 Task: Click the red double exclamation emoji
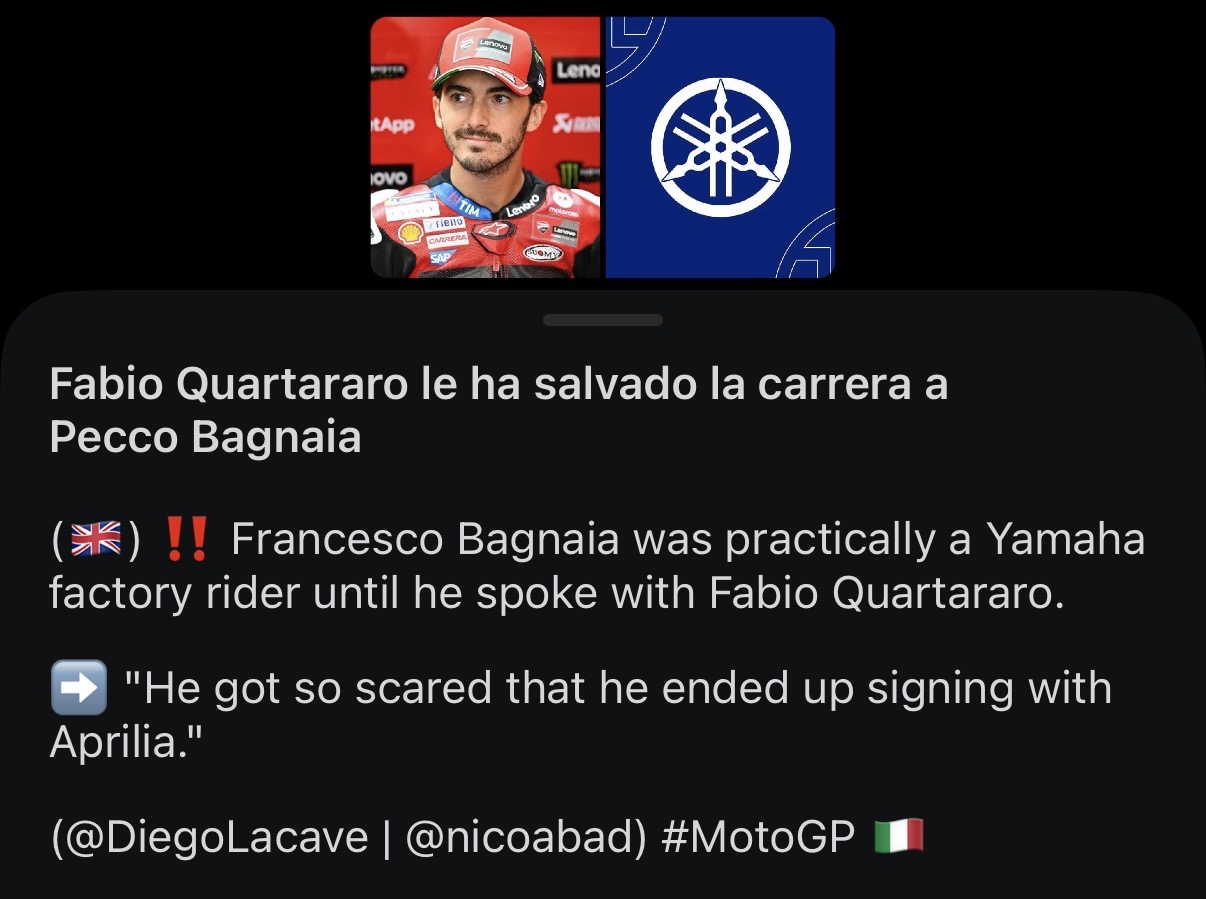pyautogui.click(x=185, y=540)
